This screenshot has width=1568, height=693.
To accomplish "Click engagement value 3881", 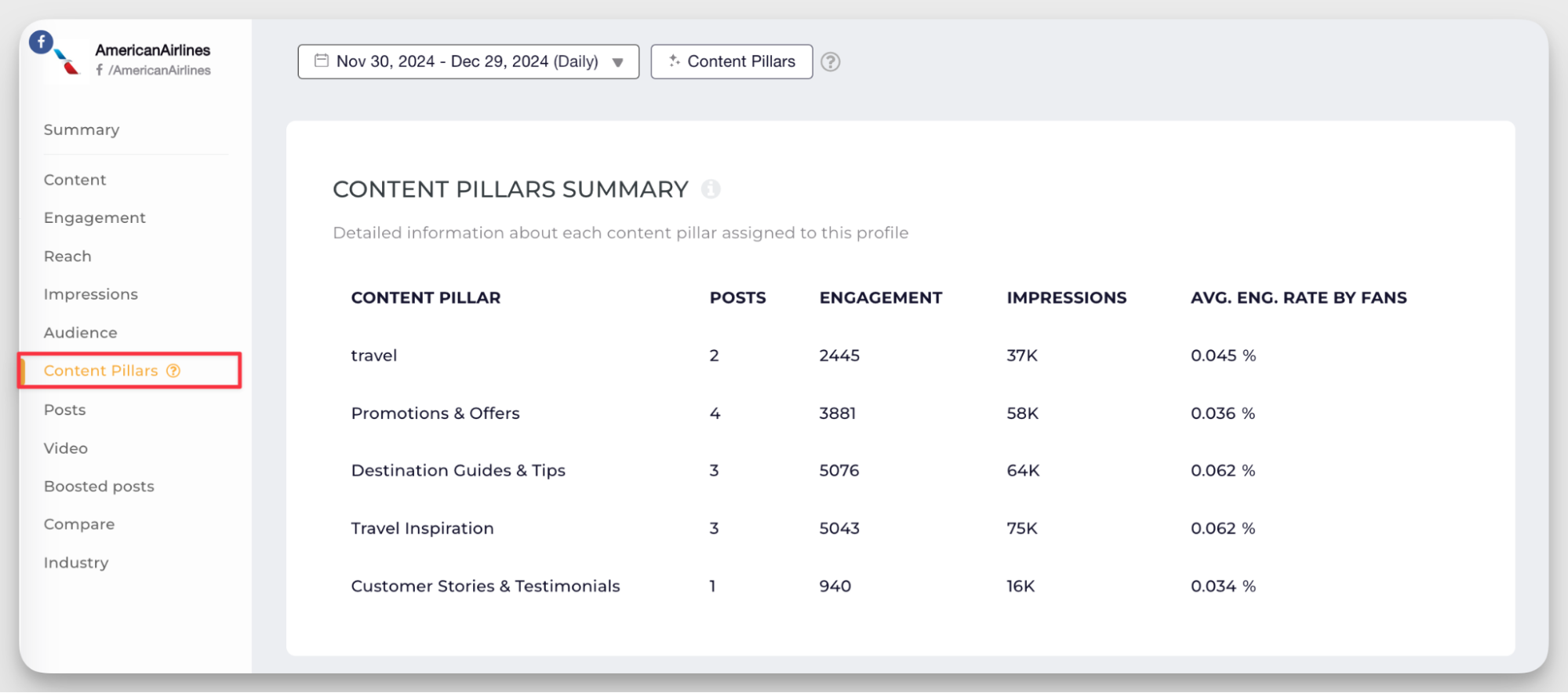I will 838,414.
